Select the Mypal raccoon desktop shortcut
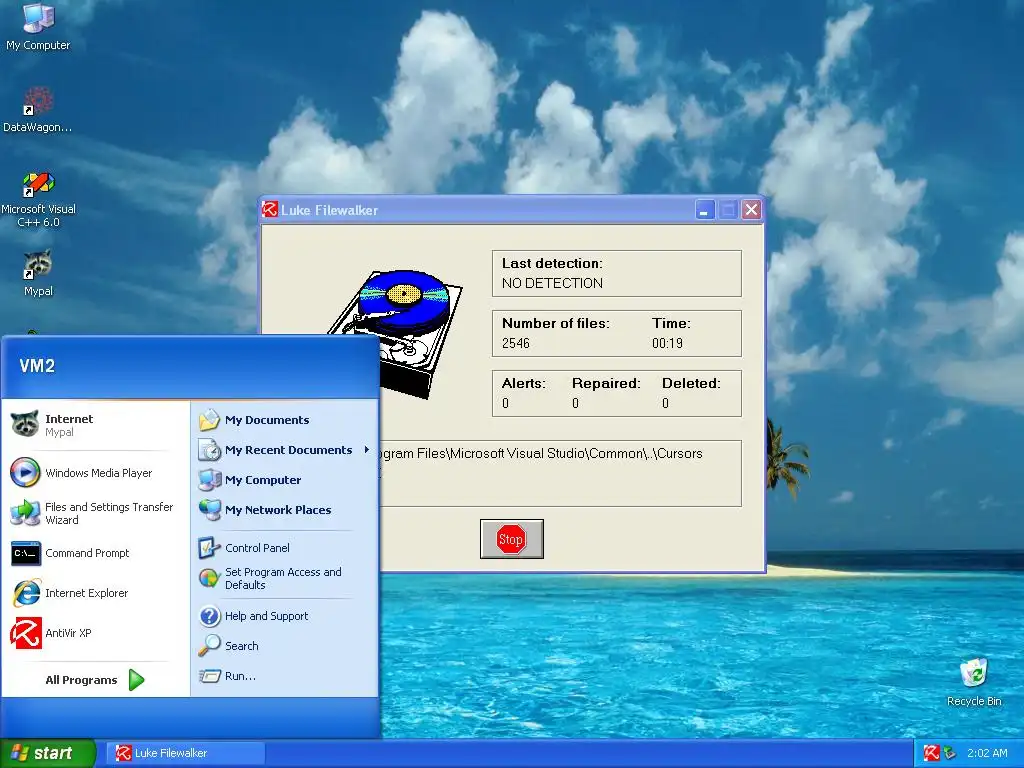 tap(38, 273)
